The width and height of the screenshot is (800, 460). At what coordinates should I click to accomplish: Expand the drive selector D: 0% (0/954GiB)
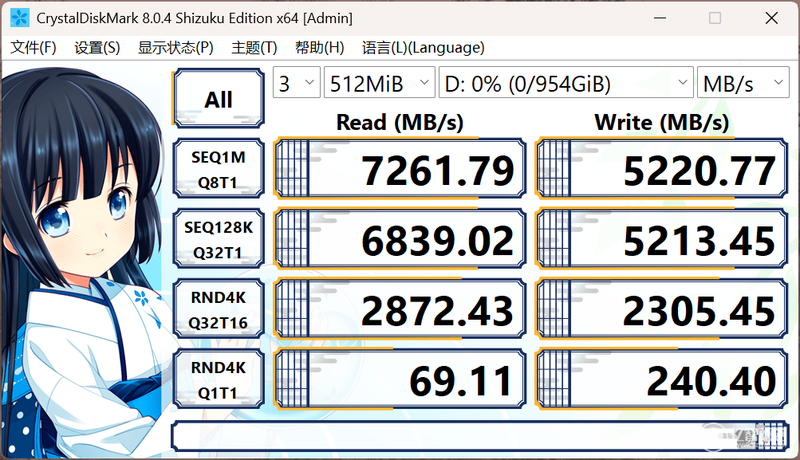566,82
